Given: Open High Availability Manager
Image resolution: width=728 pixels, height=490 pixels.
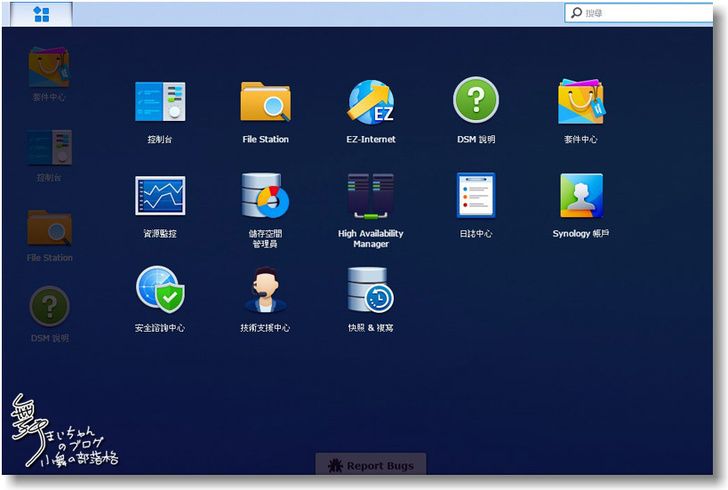Looking at the screenshot, I should point(370,196).
